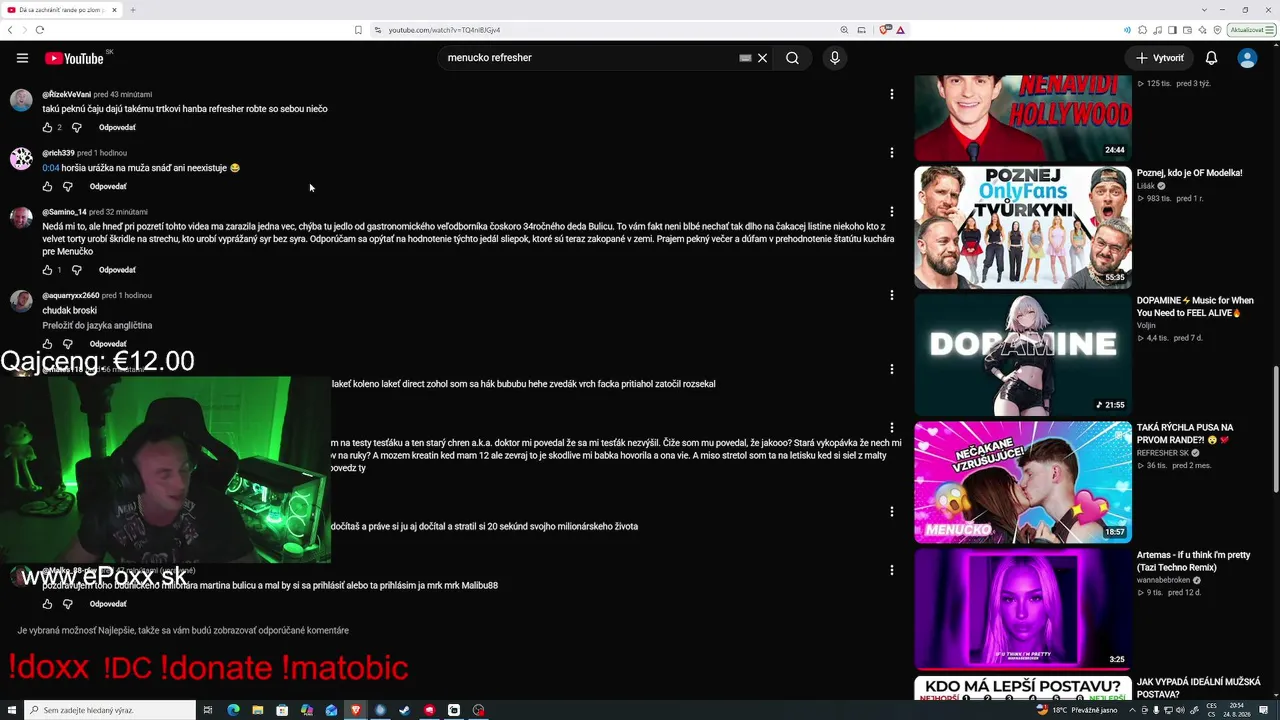This screenshot has height=720, width=1280.
Task: Open the notifications bell
Action: [x=1211, y=58]
